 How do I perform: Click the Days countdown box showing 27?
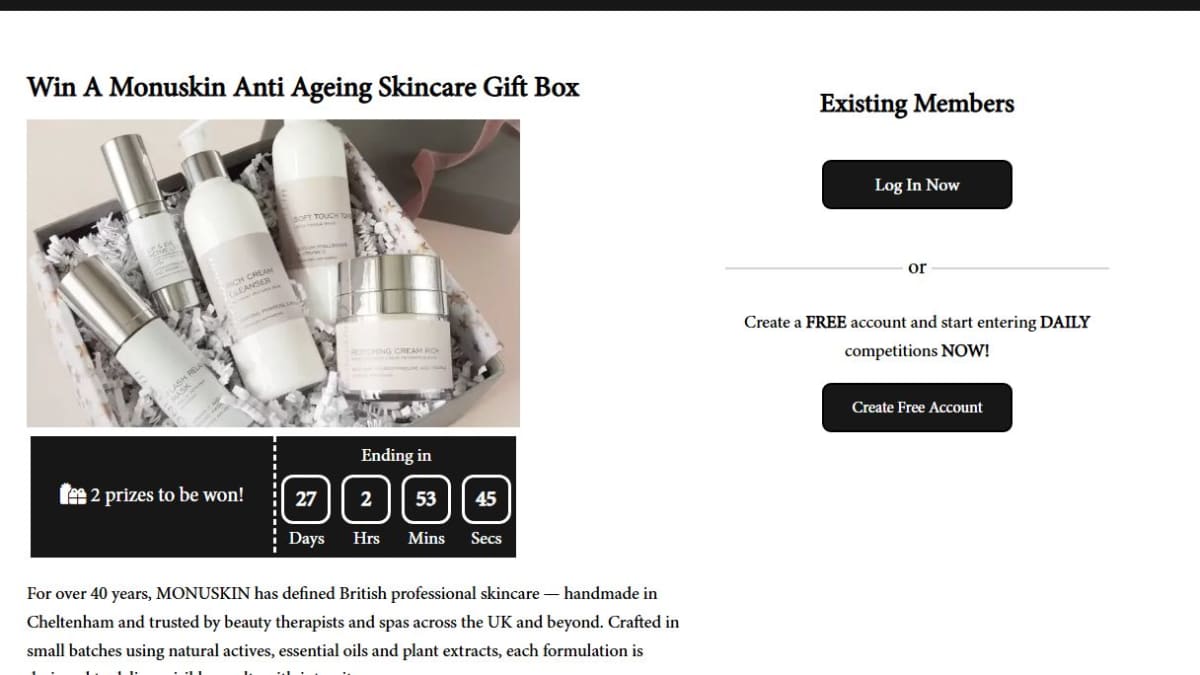click(x=306, y=499)
